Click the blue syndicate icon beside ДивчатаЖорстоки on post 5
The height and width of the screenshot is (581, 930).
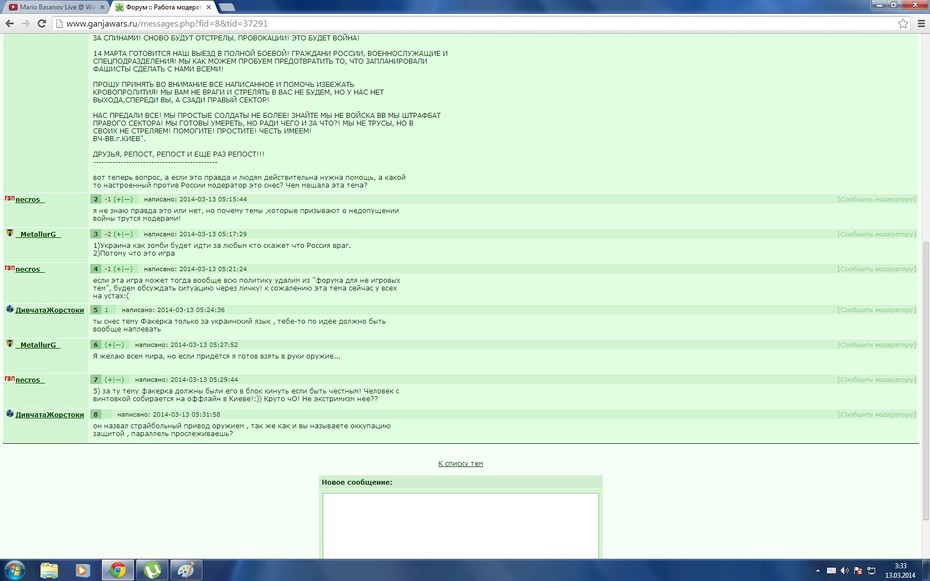coord(9,309)
